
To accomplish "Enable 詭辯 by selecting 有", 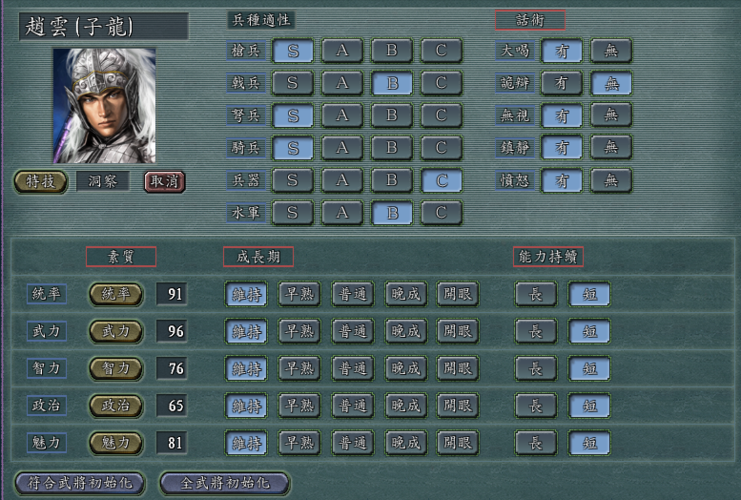I will [561, 83].
